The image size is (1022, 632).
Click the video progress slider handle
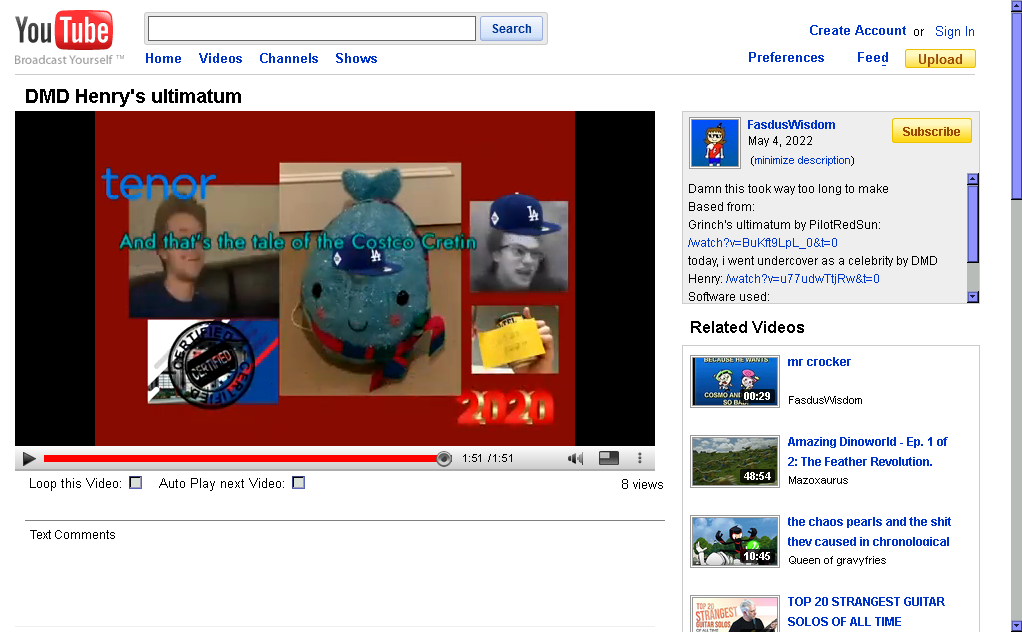444,459
